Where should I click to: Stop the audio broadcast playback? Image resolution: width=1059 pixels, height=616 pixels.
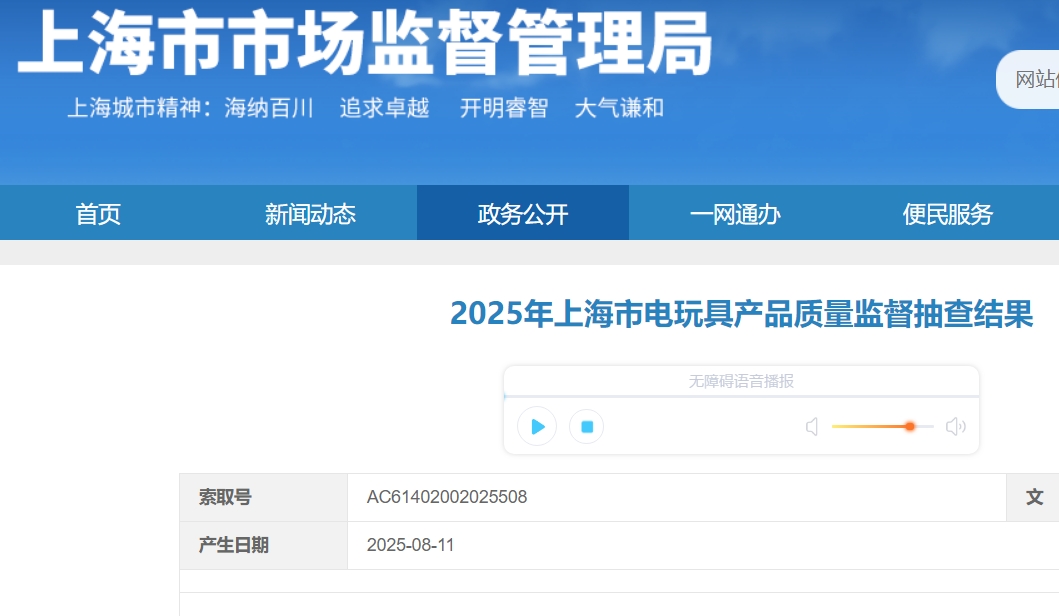(587, 427)
